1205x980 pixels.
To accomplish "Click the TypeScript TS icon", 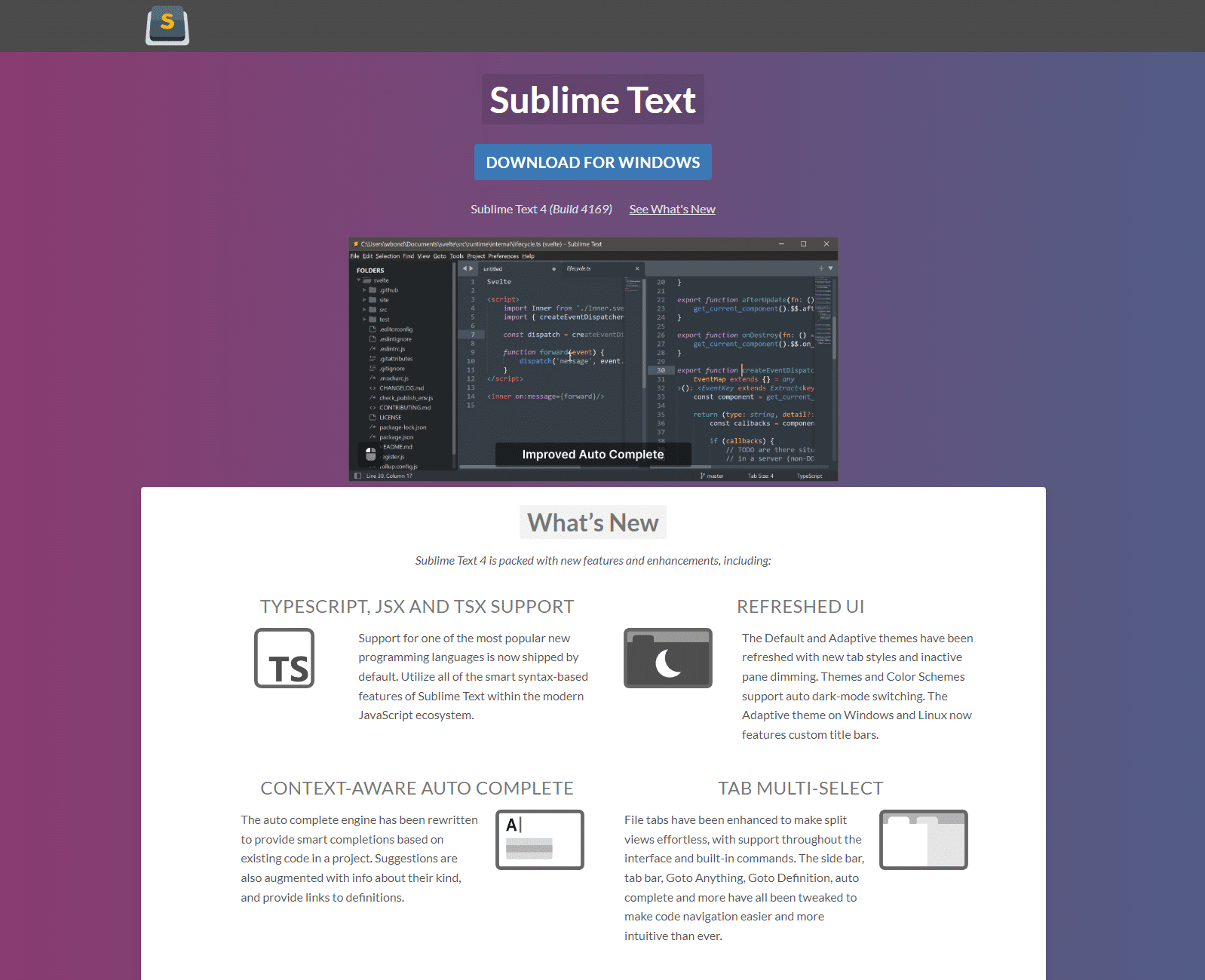I will (284, 658).
